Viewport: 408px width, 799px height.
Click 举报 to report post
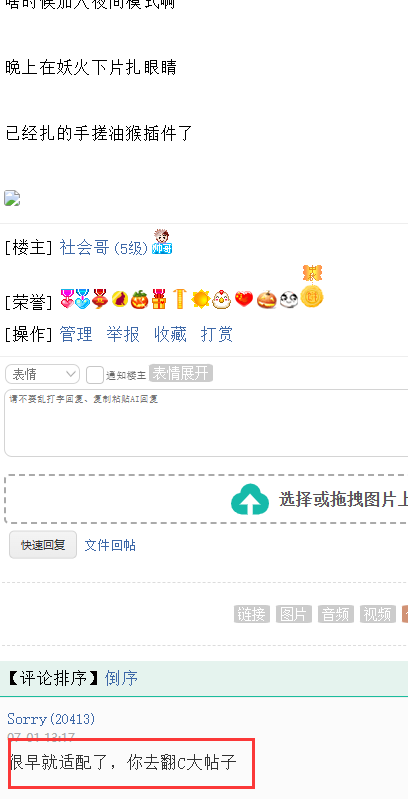coord(123,334)
